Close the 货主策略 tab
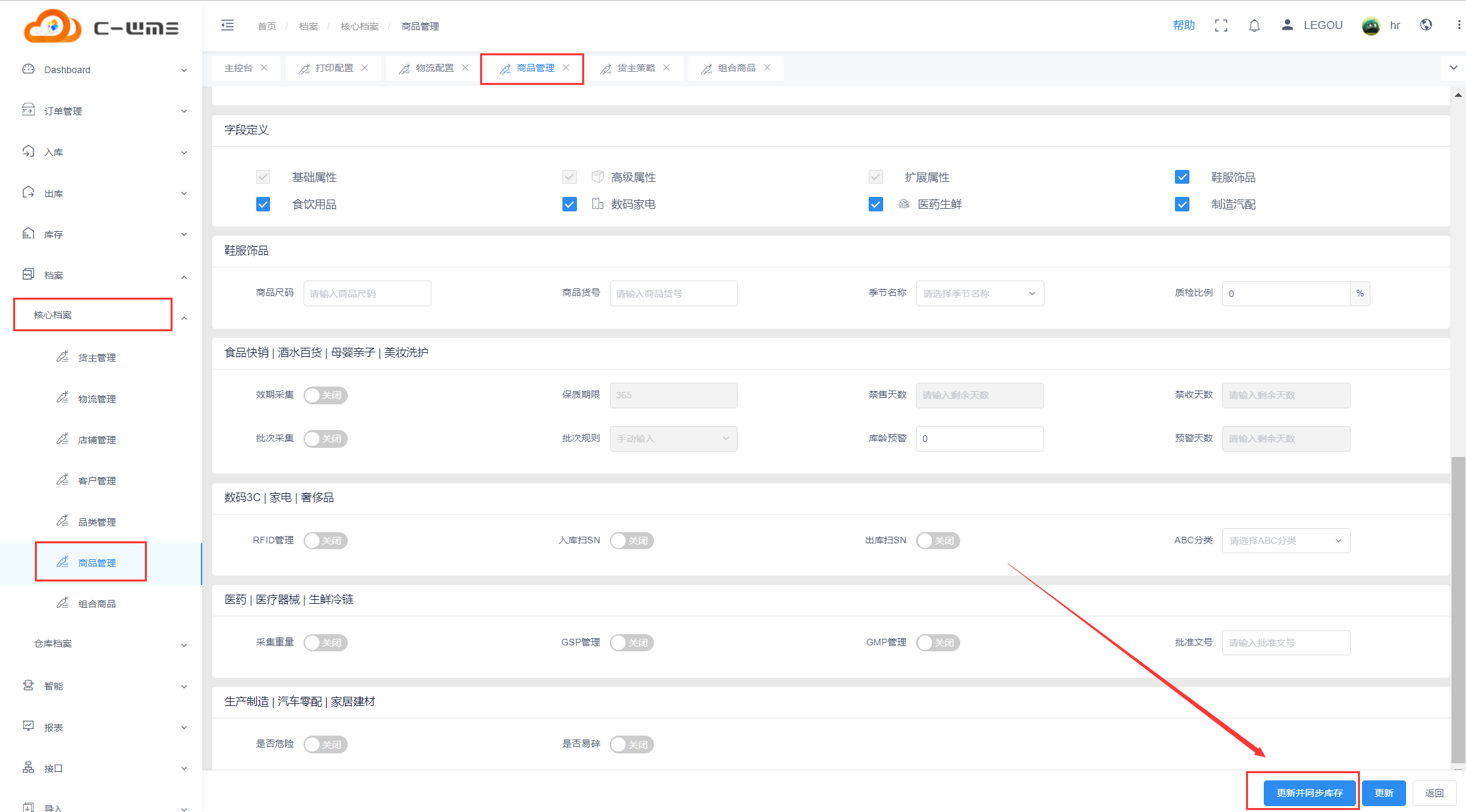This screenshot has width=1466, height=812. click(x=666, y=68)
